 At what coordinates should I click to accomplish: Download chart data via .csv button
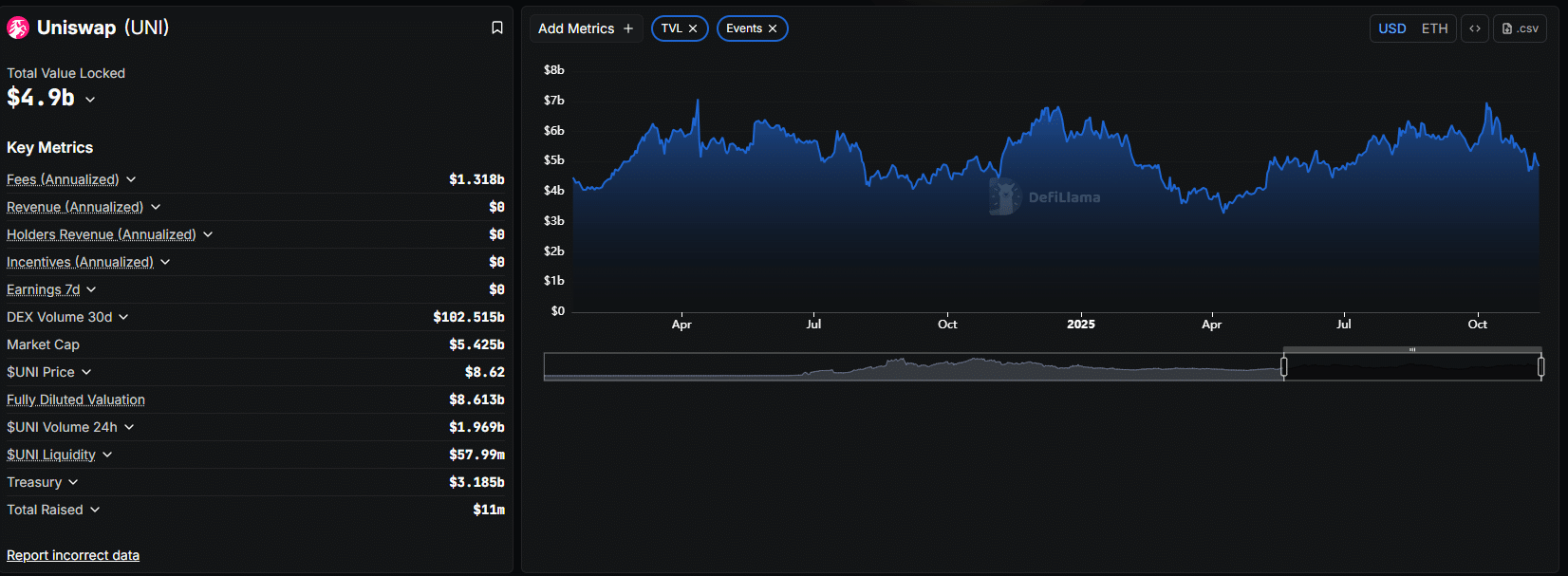[1520, 28]
